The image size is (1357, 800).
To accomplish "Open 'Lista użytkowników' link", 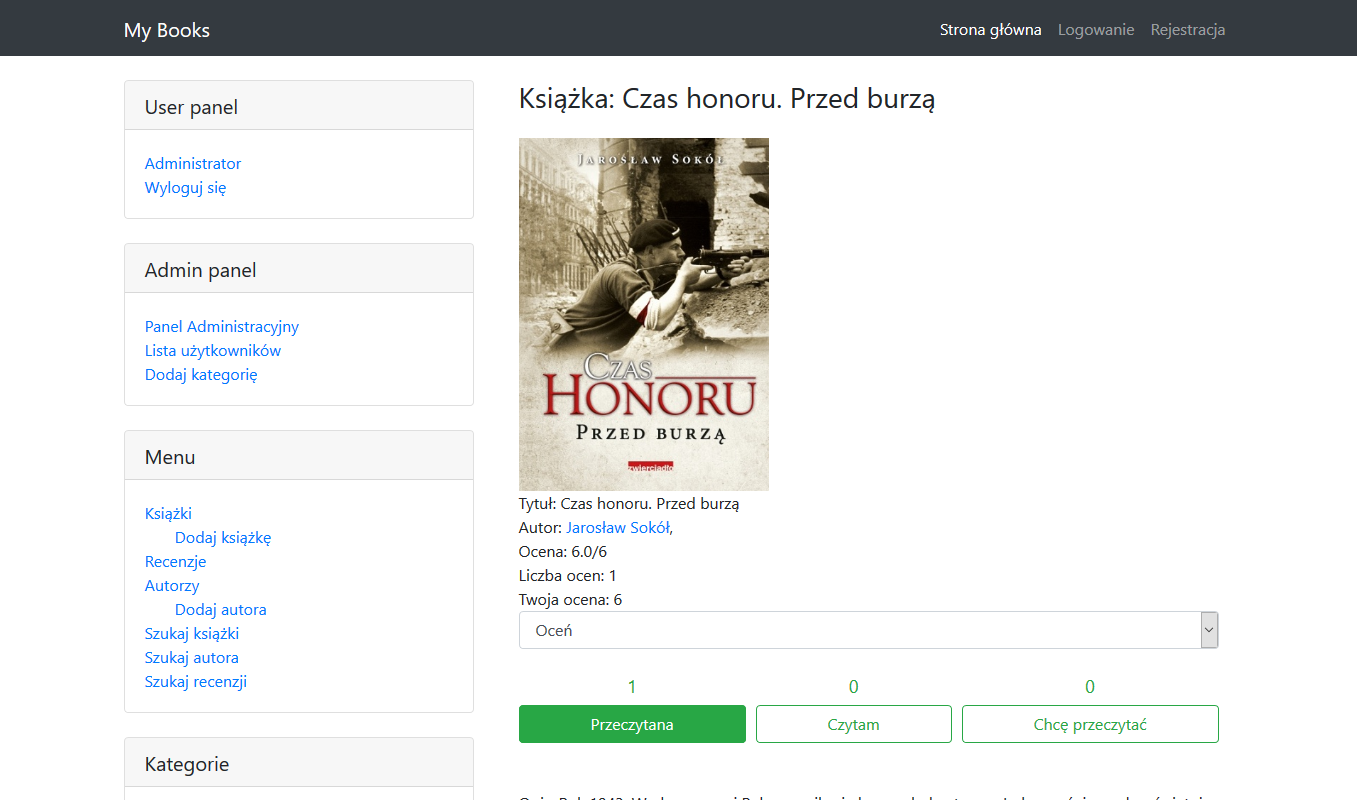I will click(x=213, y=351).
